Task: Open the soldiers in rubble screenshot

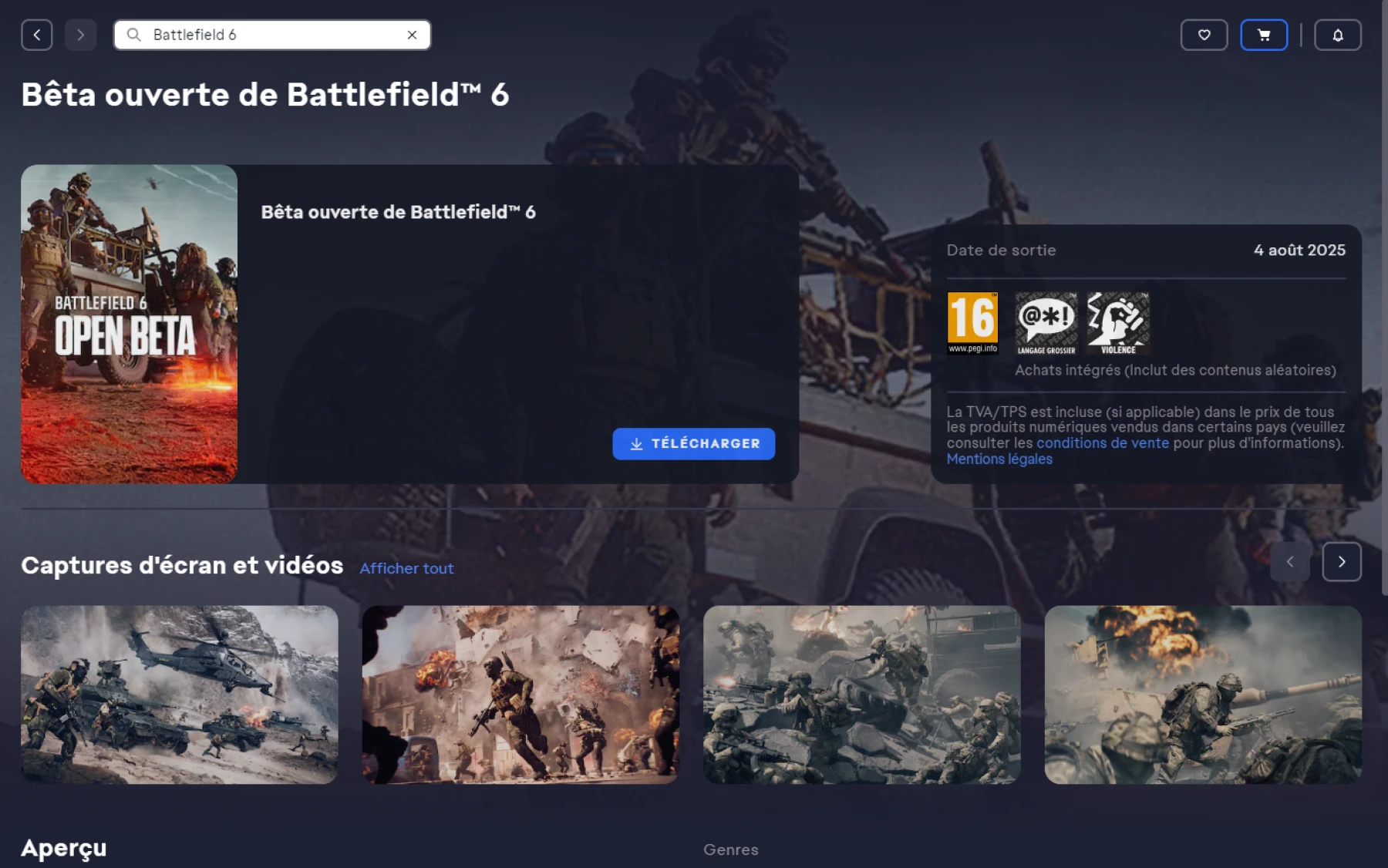Action: pos(861,695)
